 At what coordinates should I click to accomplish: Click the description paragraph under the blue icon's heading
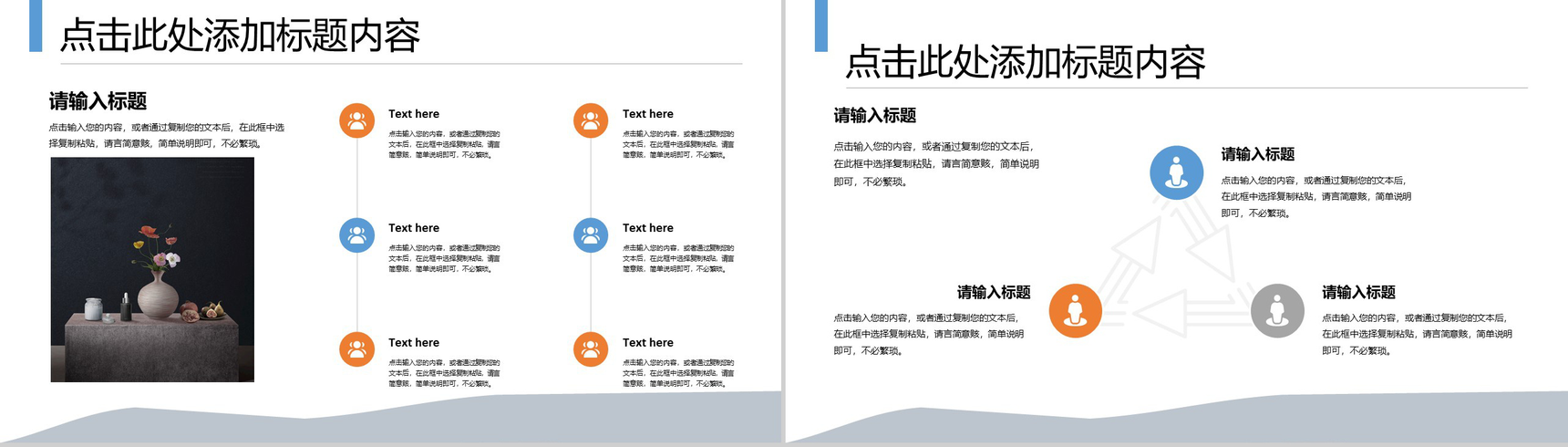pos(1316,196)
